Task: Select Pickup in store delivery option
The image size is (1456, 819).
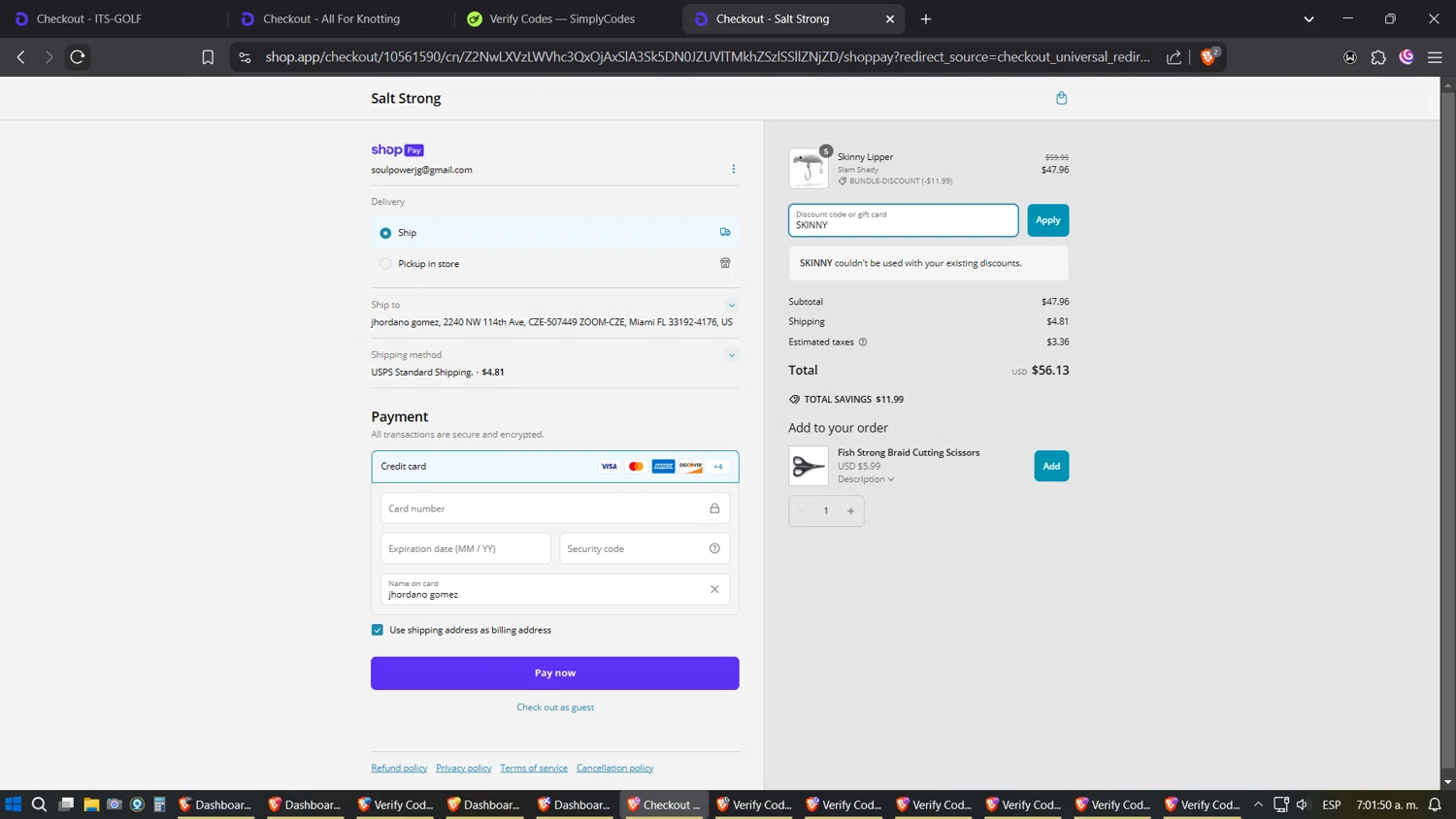Action: point(385,264)
